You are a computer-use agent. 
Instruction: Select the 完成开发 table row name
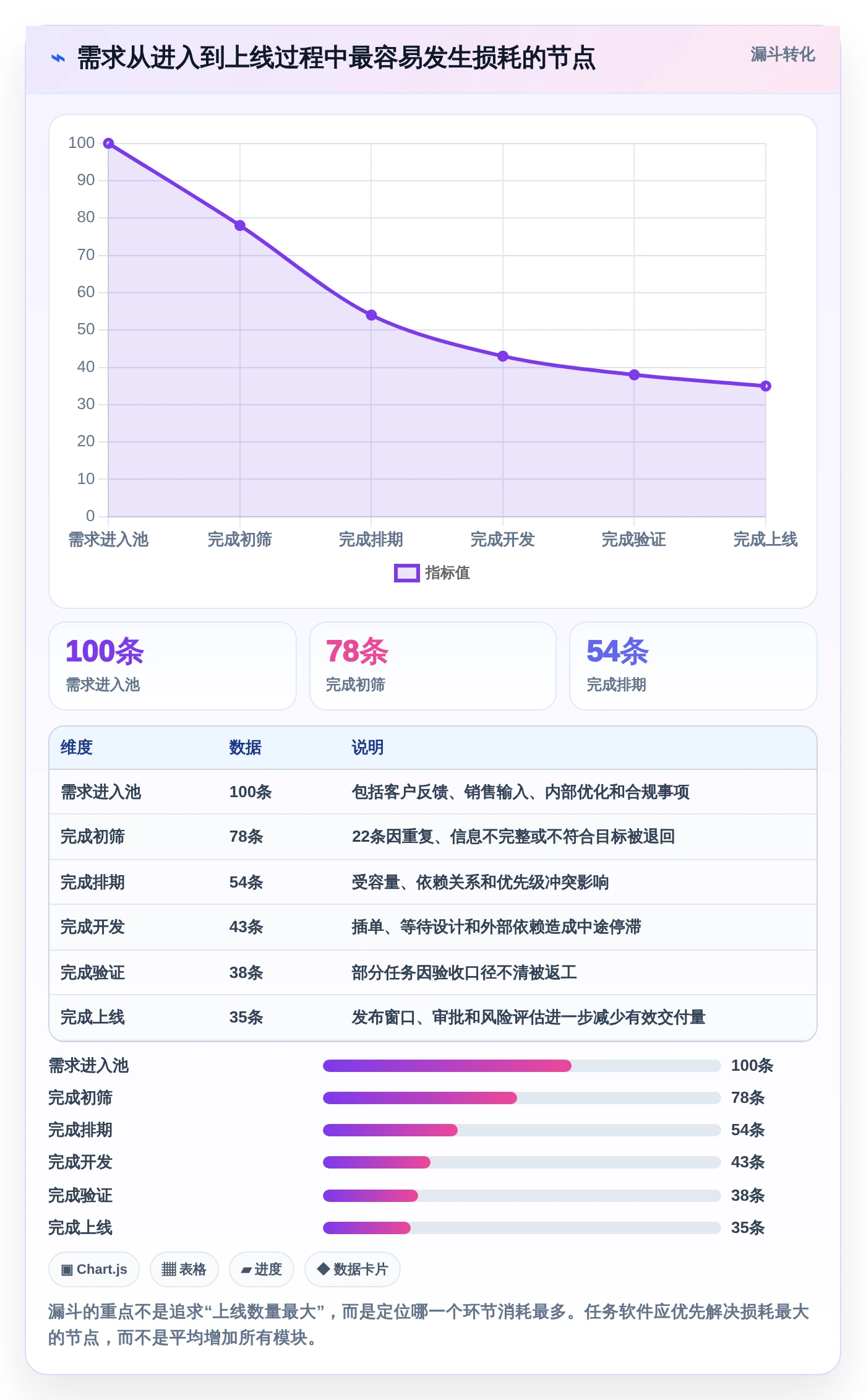pos(93,927)
